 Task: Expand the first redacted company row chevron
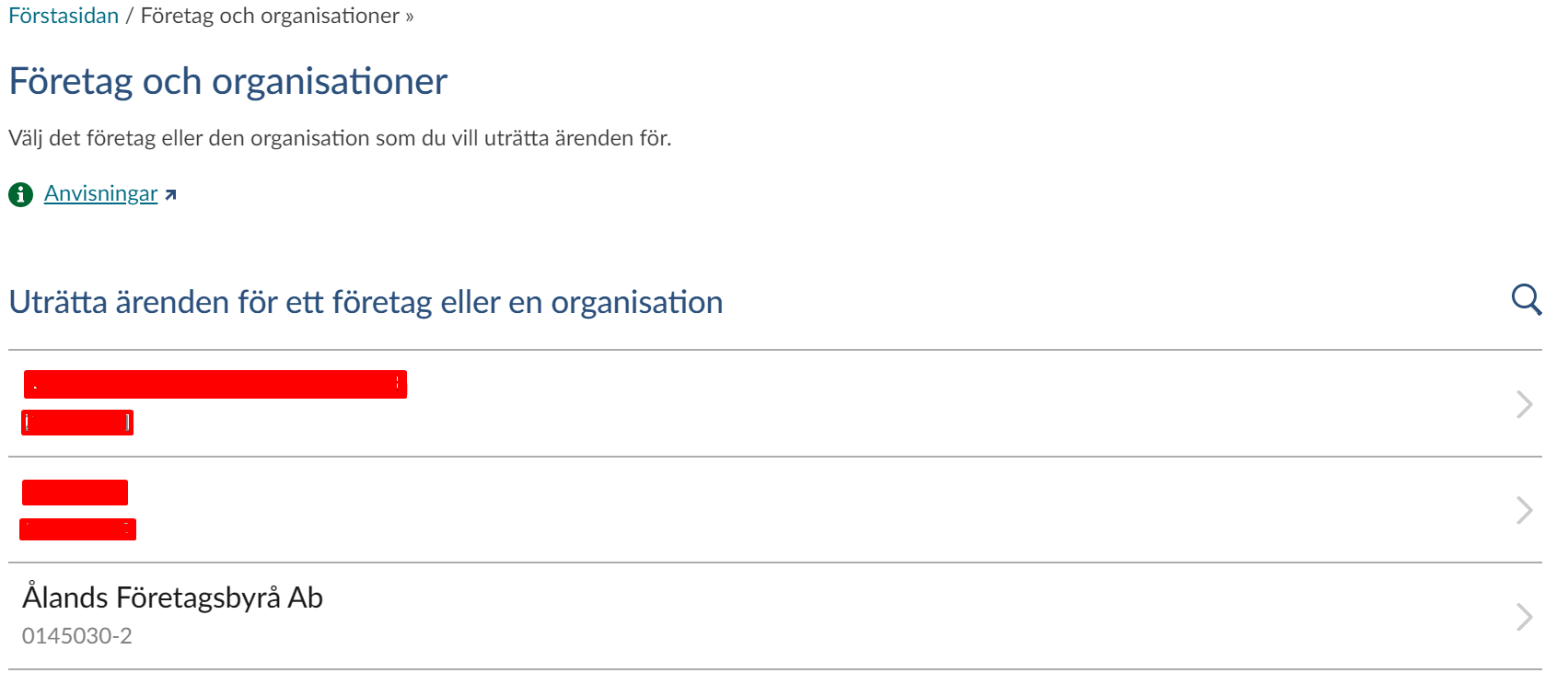click(x=1524, y=404)
